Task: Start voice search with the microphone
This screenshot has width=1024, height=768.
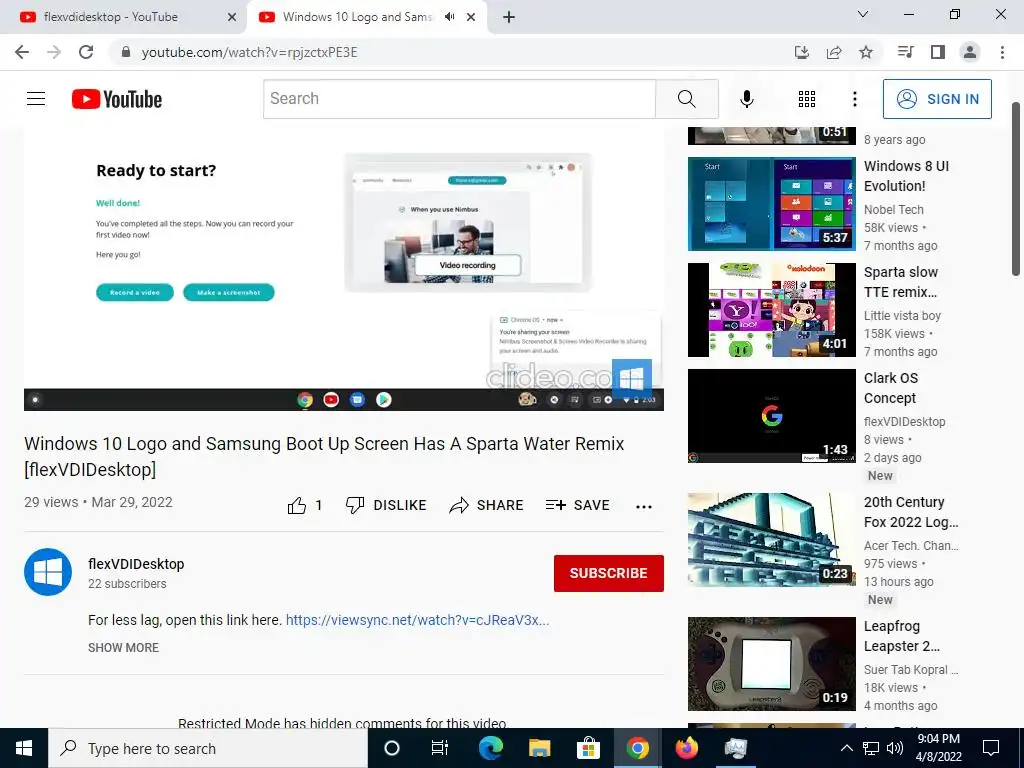Action: [746, 99]
